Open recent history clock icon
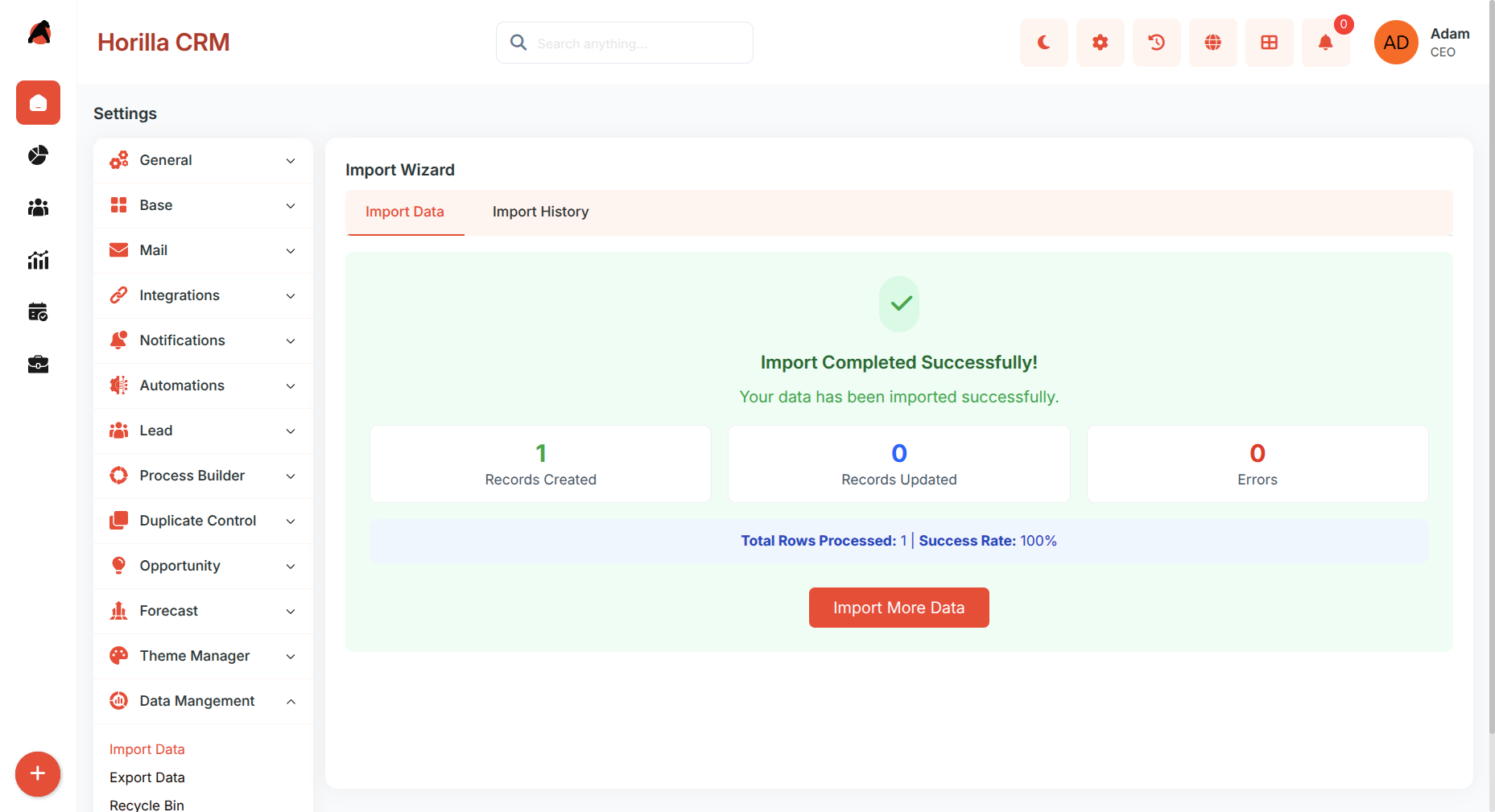The image size is (1495, 812). point(1157,43)
